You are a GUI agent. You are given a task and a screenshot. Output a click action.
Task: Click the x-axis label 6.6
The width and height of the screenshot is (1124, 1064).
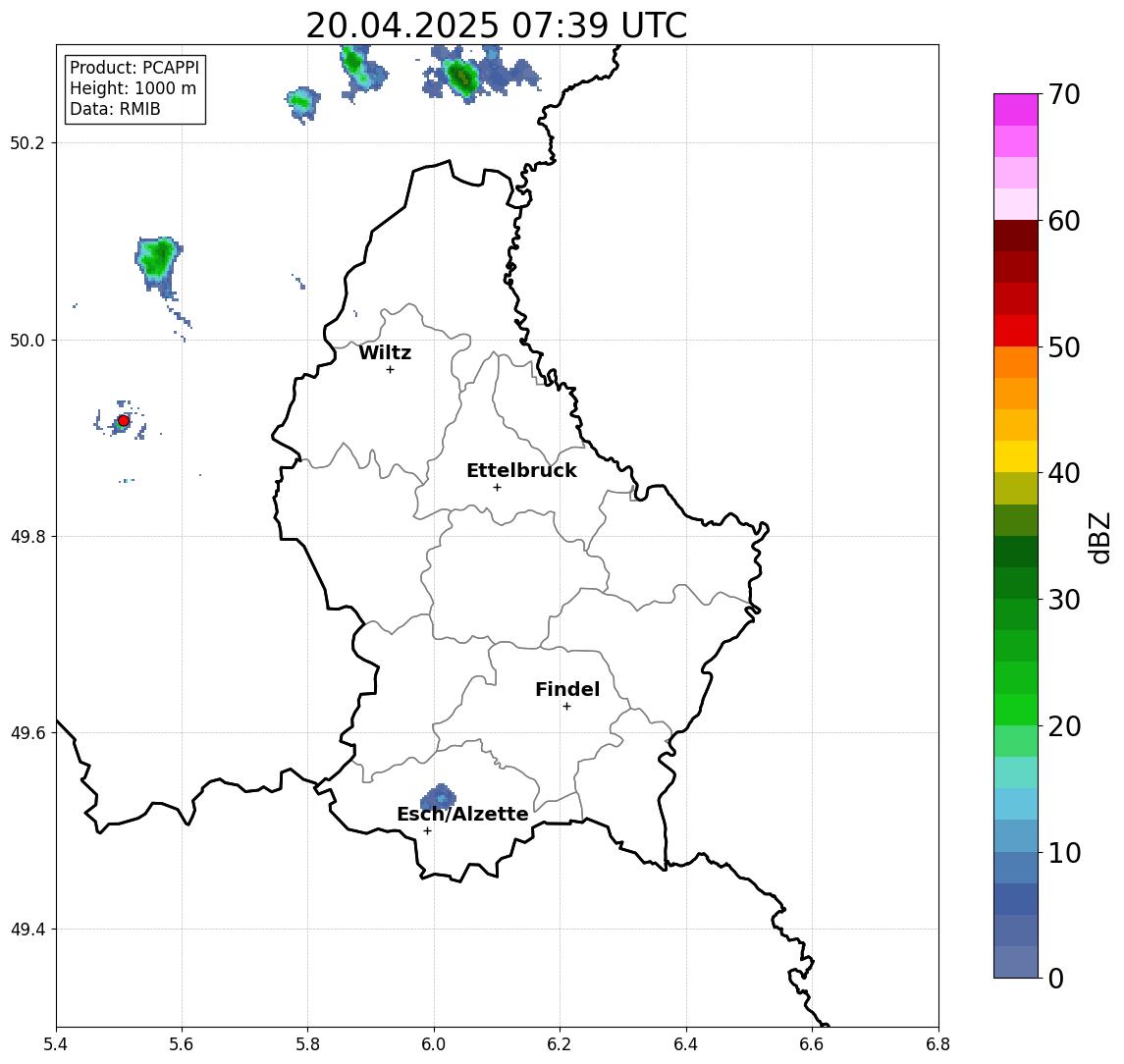(812, 1044)
